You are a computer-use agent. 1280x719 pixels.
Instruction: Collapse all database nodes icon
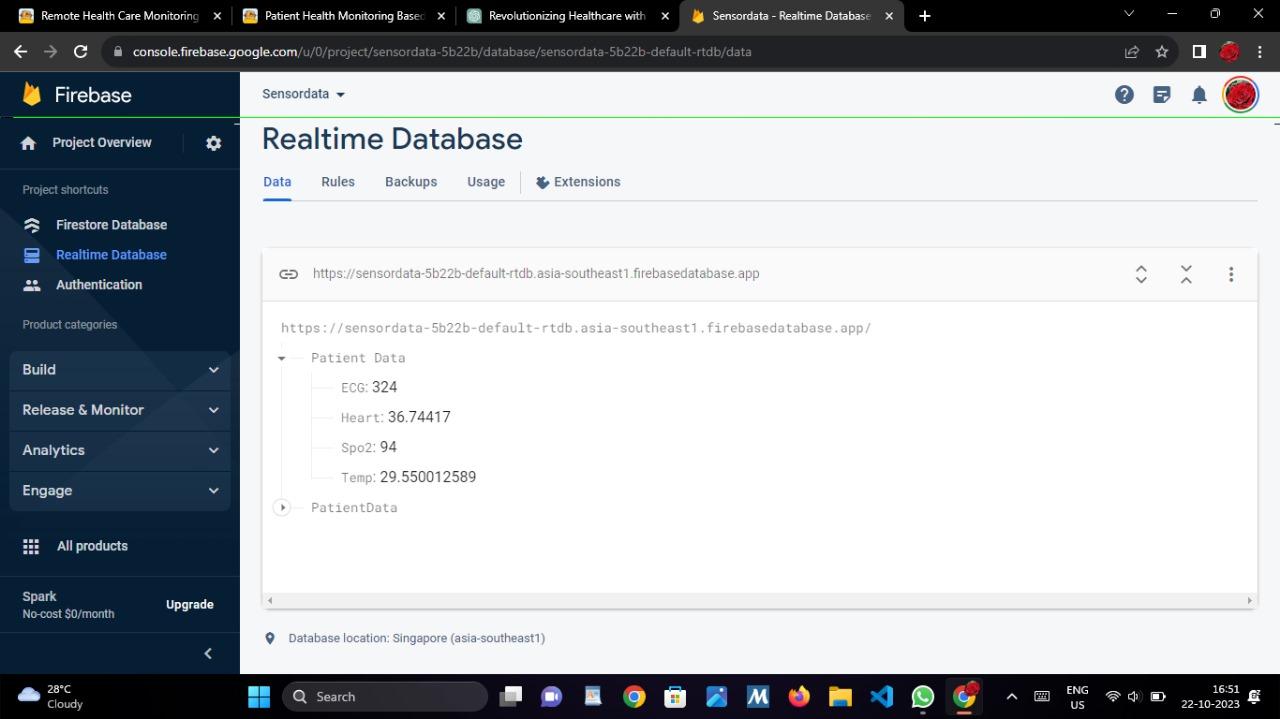coord(1186,274)
